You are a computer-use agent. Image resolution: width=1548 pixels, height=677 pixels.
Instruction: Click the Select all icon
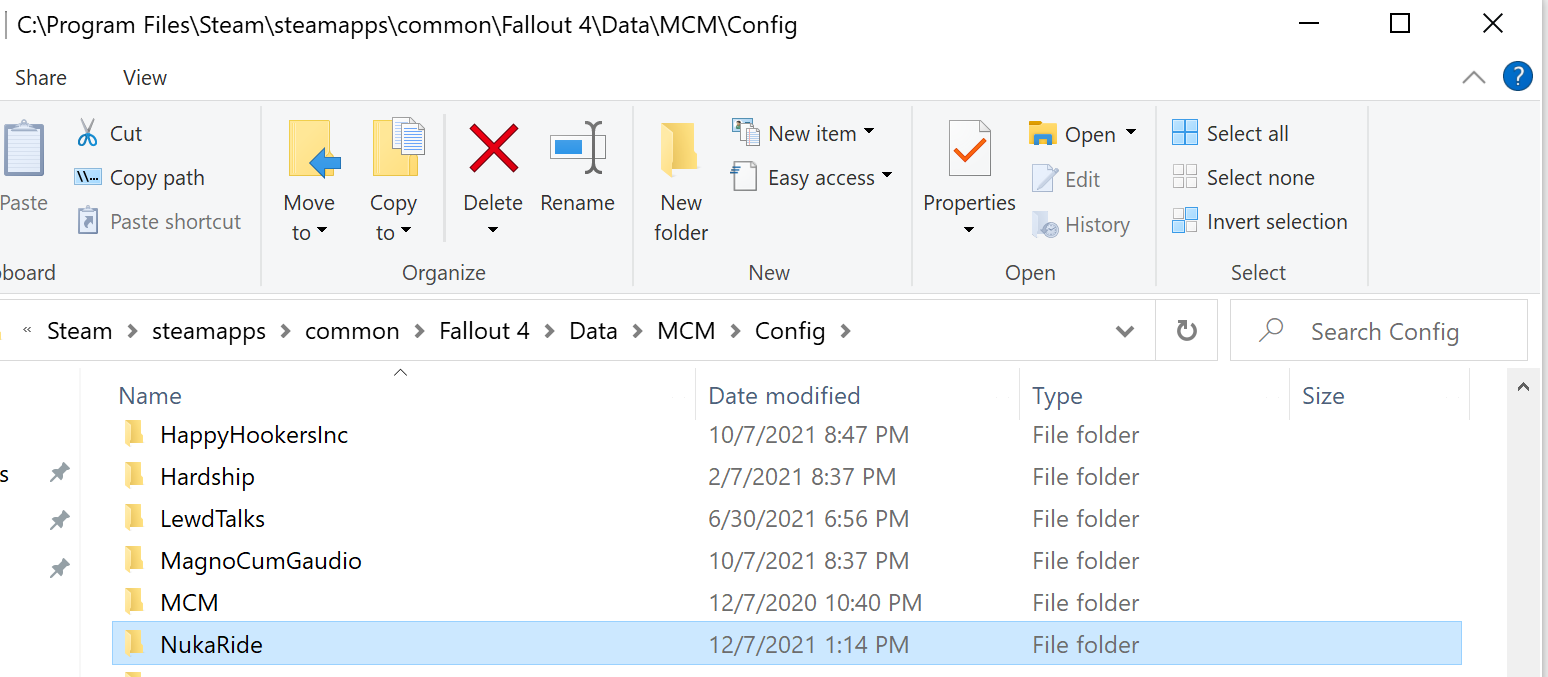(1185, 133)
